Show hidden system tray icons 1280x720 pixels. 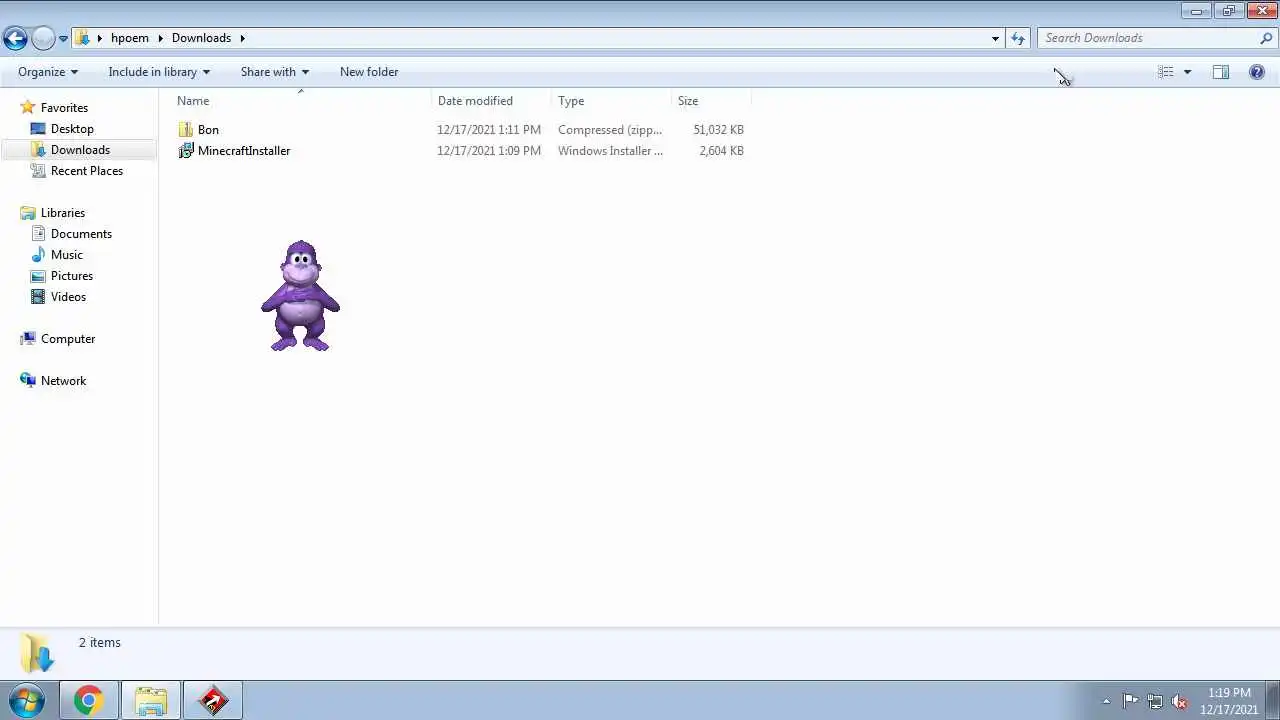click(1106, 701)
